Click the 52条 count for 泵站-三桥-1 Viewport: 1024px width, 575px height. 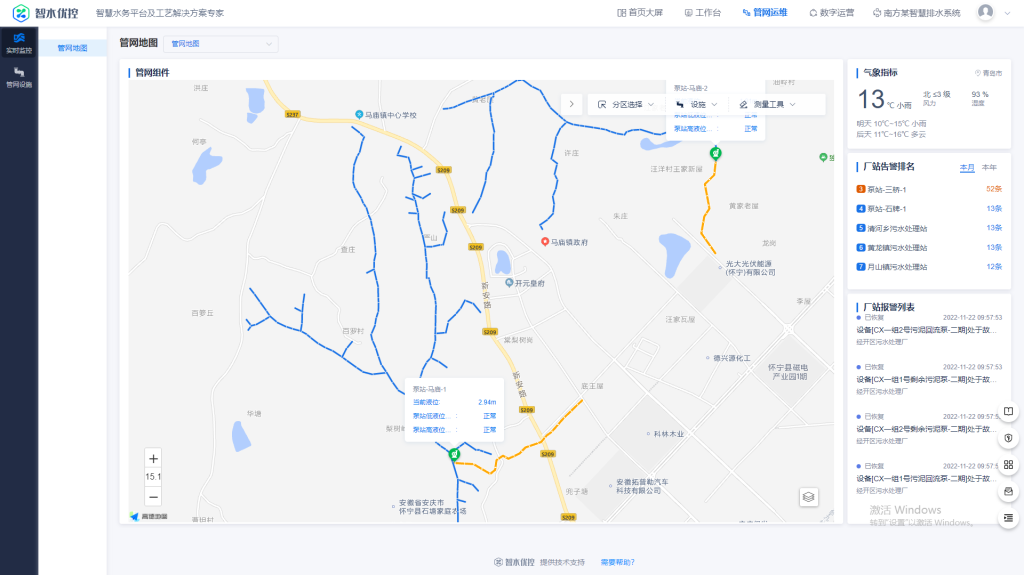(x=994, y=189)
